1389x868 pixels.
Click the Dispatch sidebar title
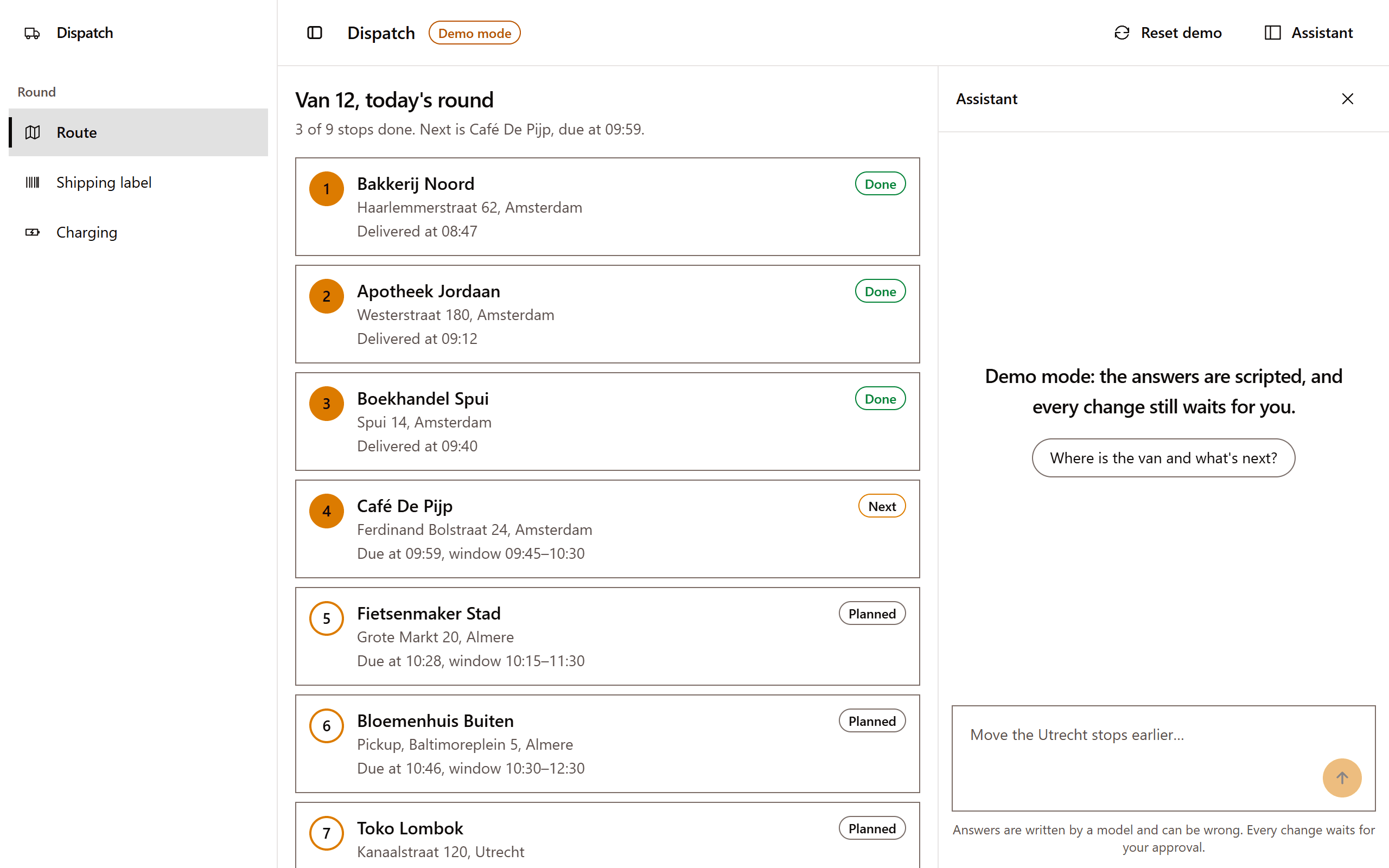(x=85, y=33)
